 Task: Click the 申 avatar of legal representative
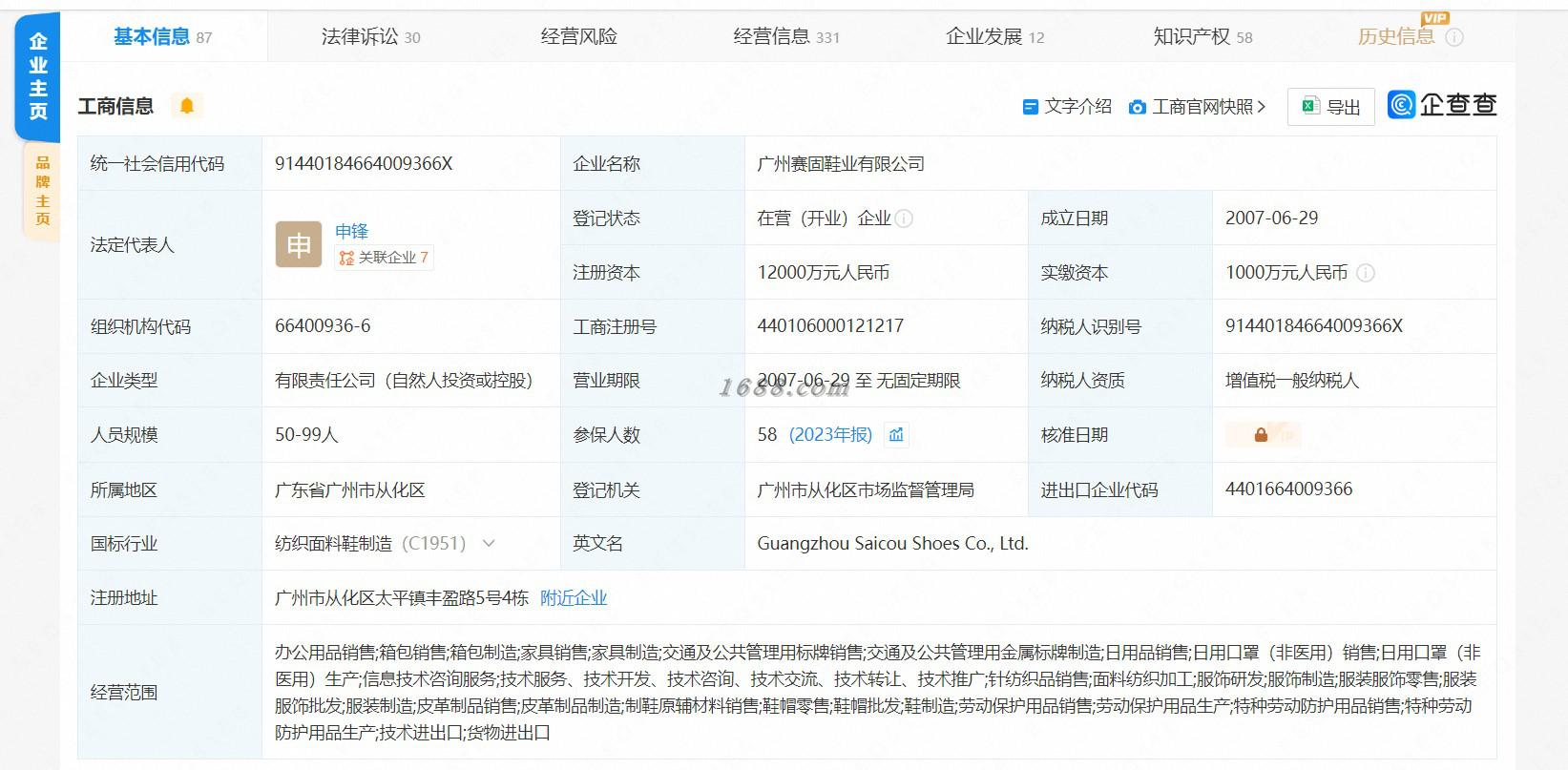tap(299, 244)
